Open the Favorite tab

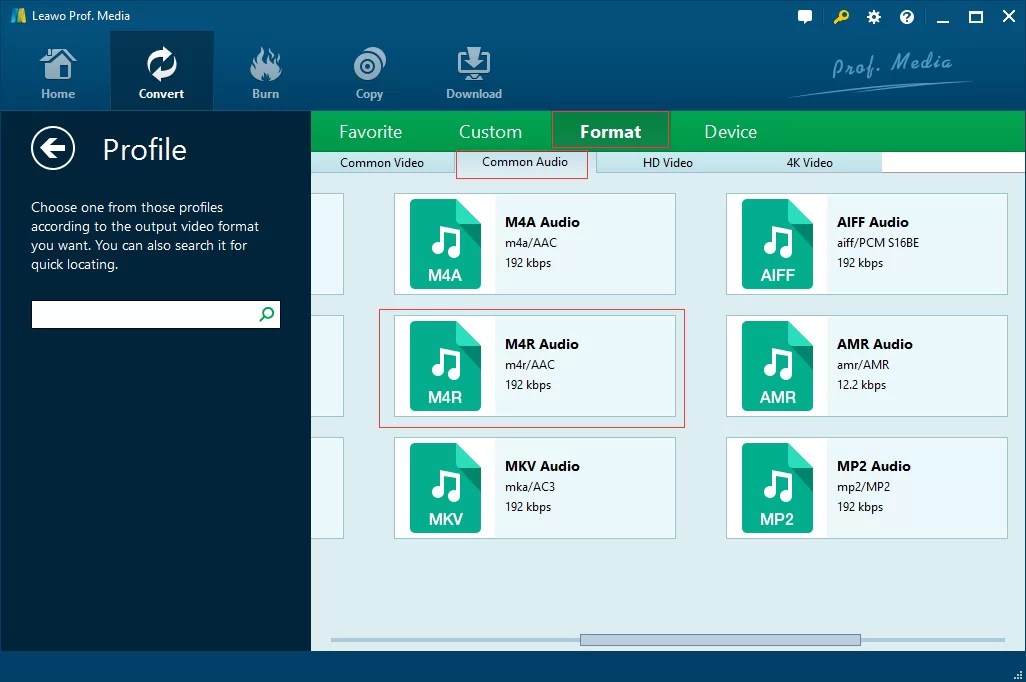(371, 131)
